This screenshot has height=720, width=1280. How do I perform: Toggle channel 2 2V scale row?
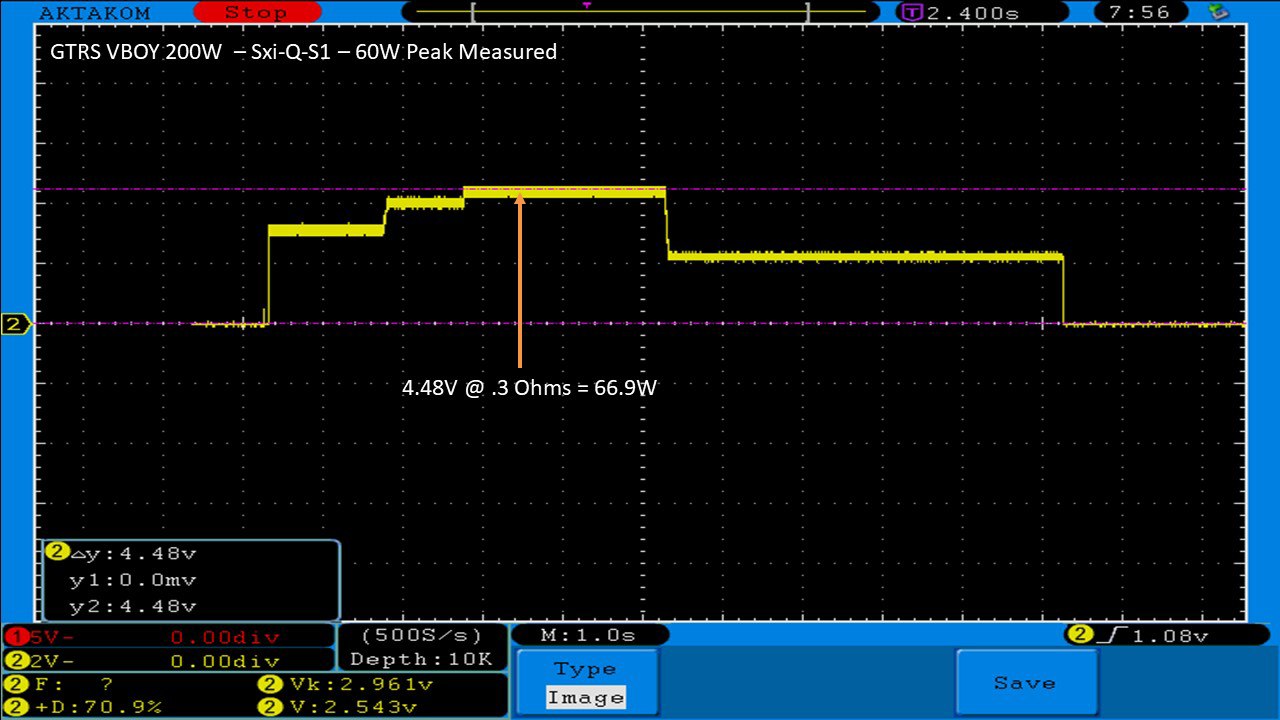click(x=168, y=661)
